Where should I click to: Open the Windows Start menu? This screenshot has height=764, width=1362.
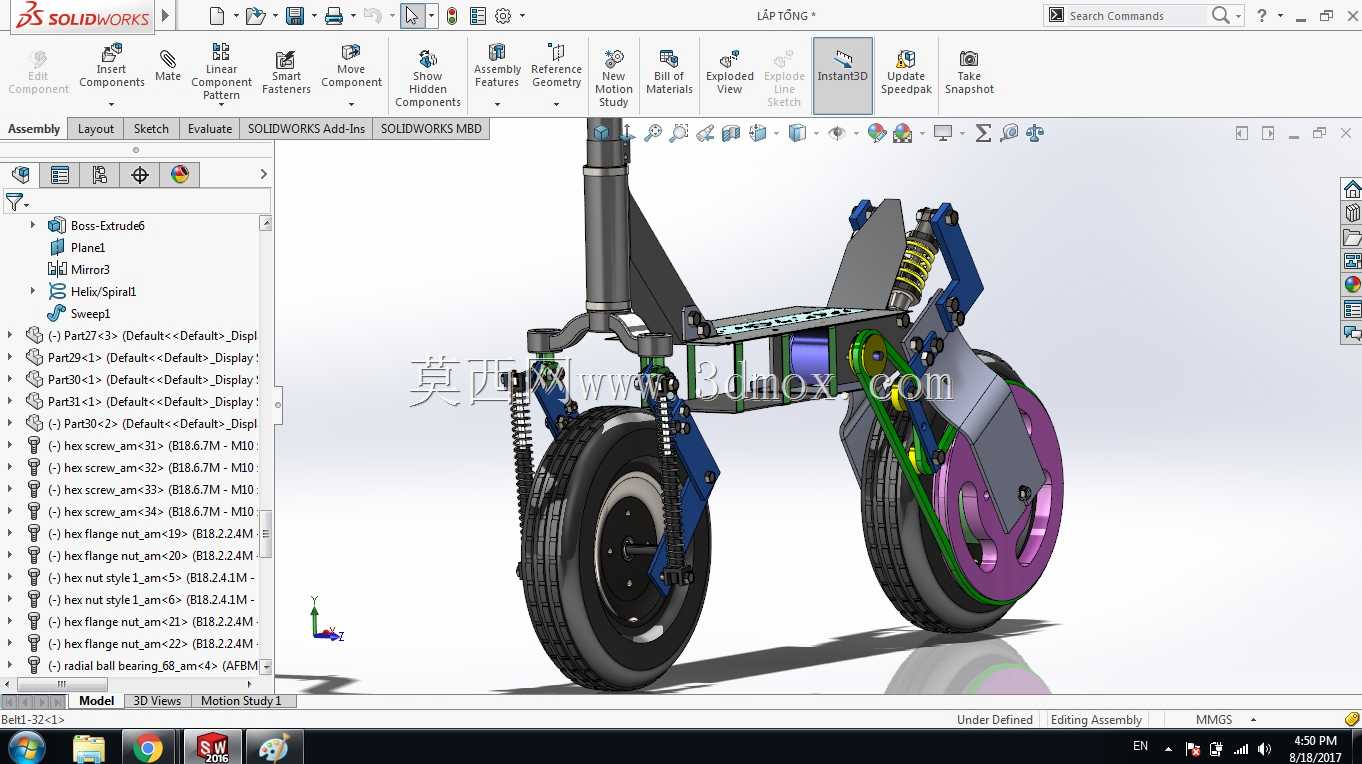(25, 747)
